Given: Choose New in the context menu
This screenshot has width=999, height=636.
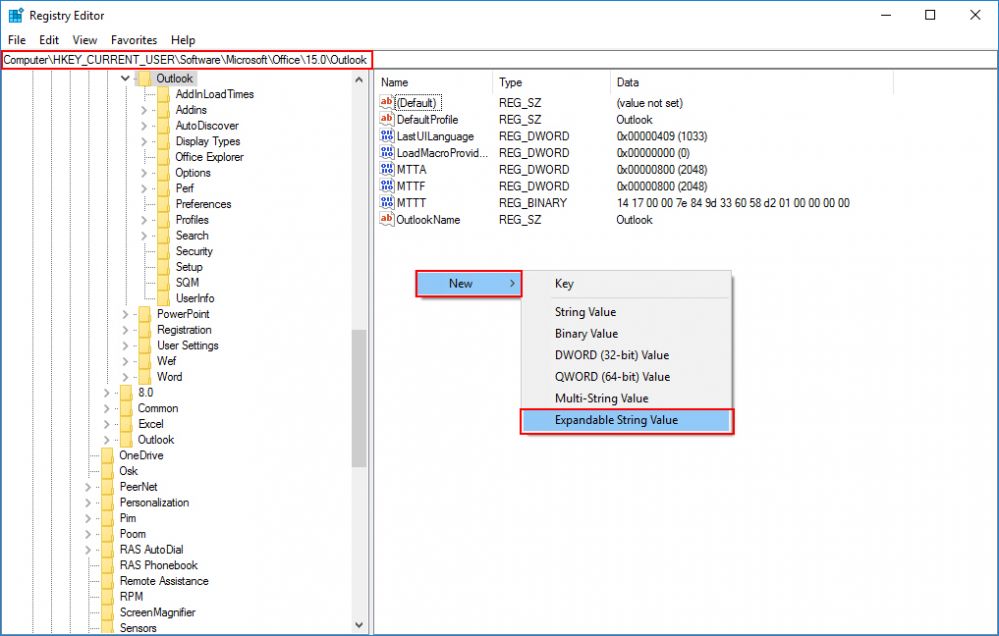Looking at the screenshot, I should 468,284.
